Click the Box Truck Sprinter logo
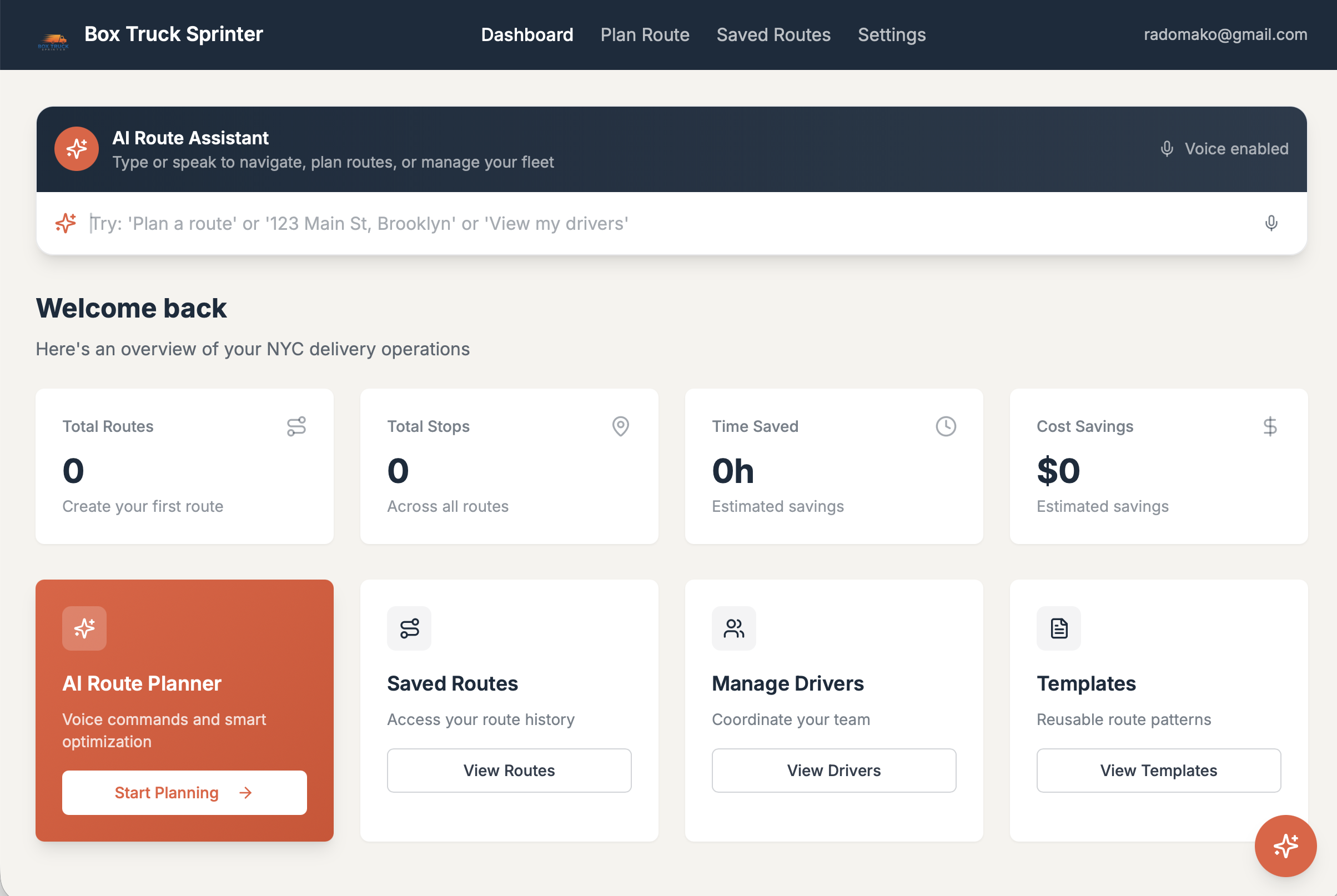The width and height of the screenshot is (1337, 896). click(54, 34)
